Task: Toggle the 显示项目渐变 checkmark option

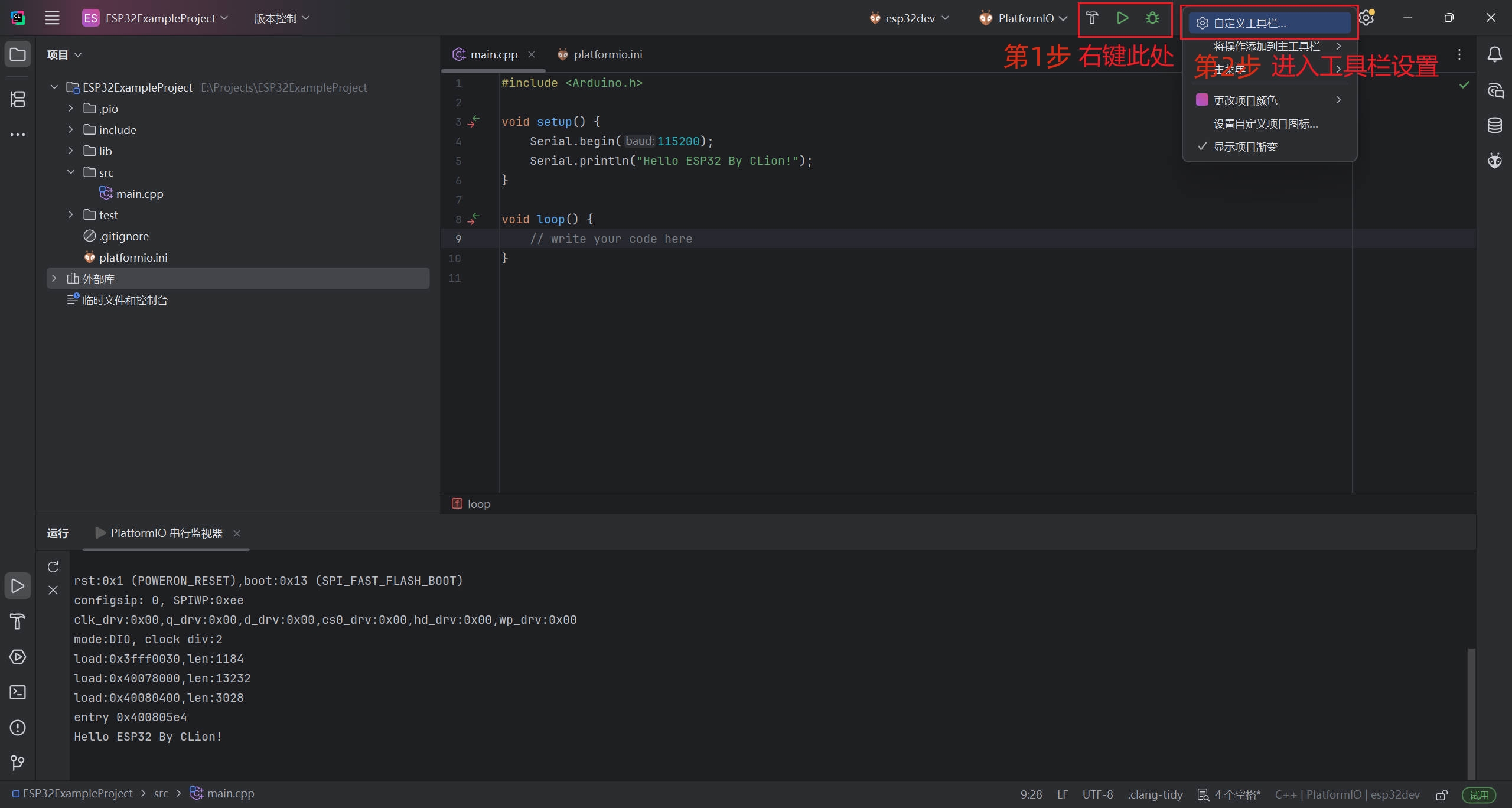Action: click(1245, 147)
